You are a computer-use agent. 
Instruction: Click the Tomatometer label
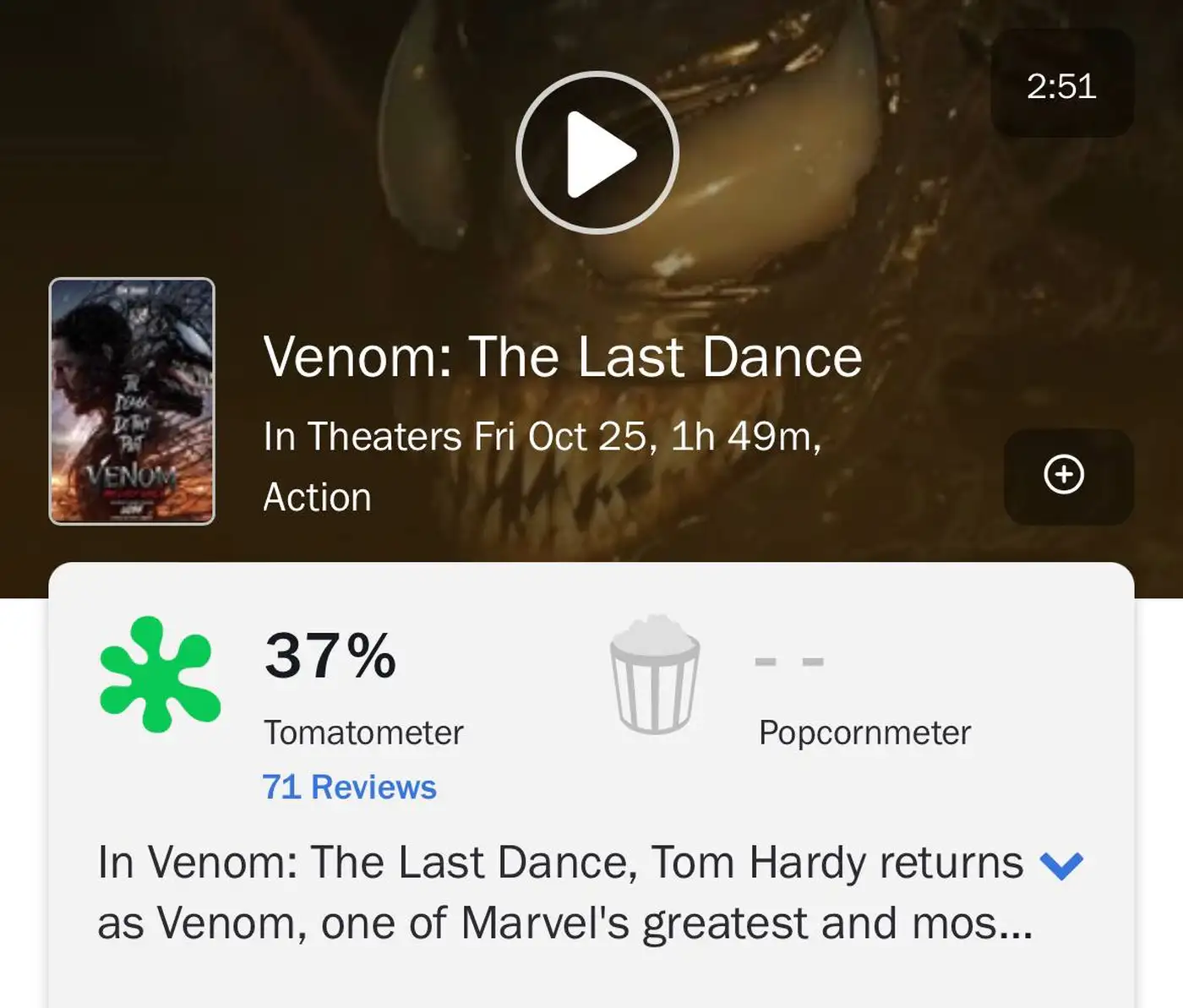363,733
